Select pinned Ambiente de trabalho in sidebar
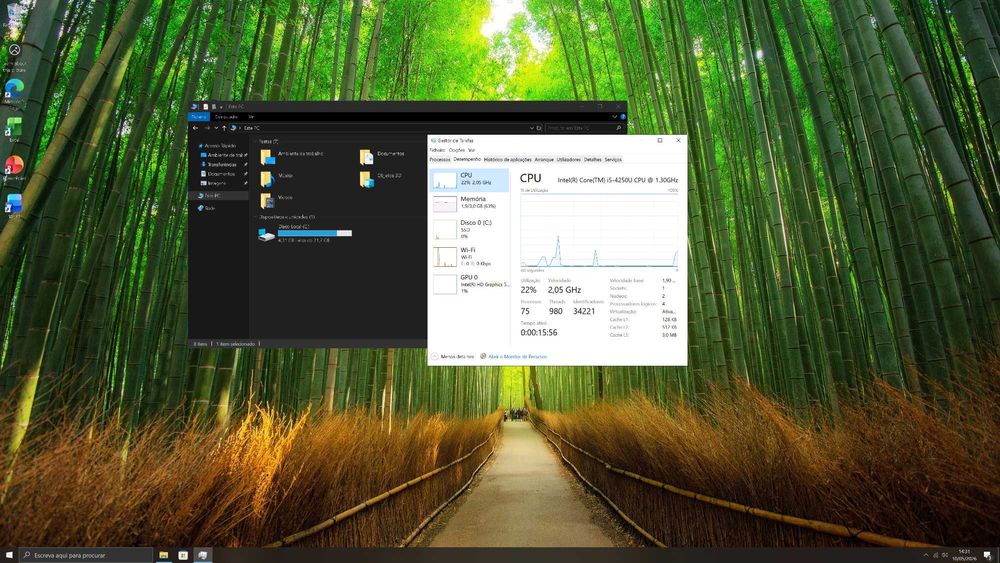The width and height of the screenshot is (1000, 563). pyautogui.click(x=223, y=155)
